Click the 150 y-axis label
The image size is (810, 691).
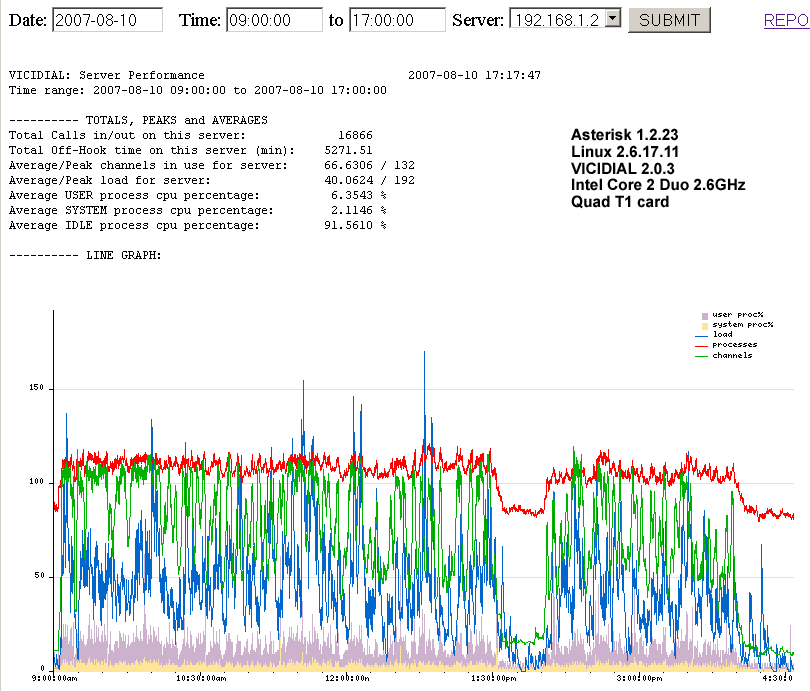pos(37,388)
